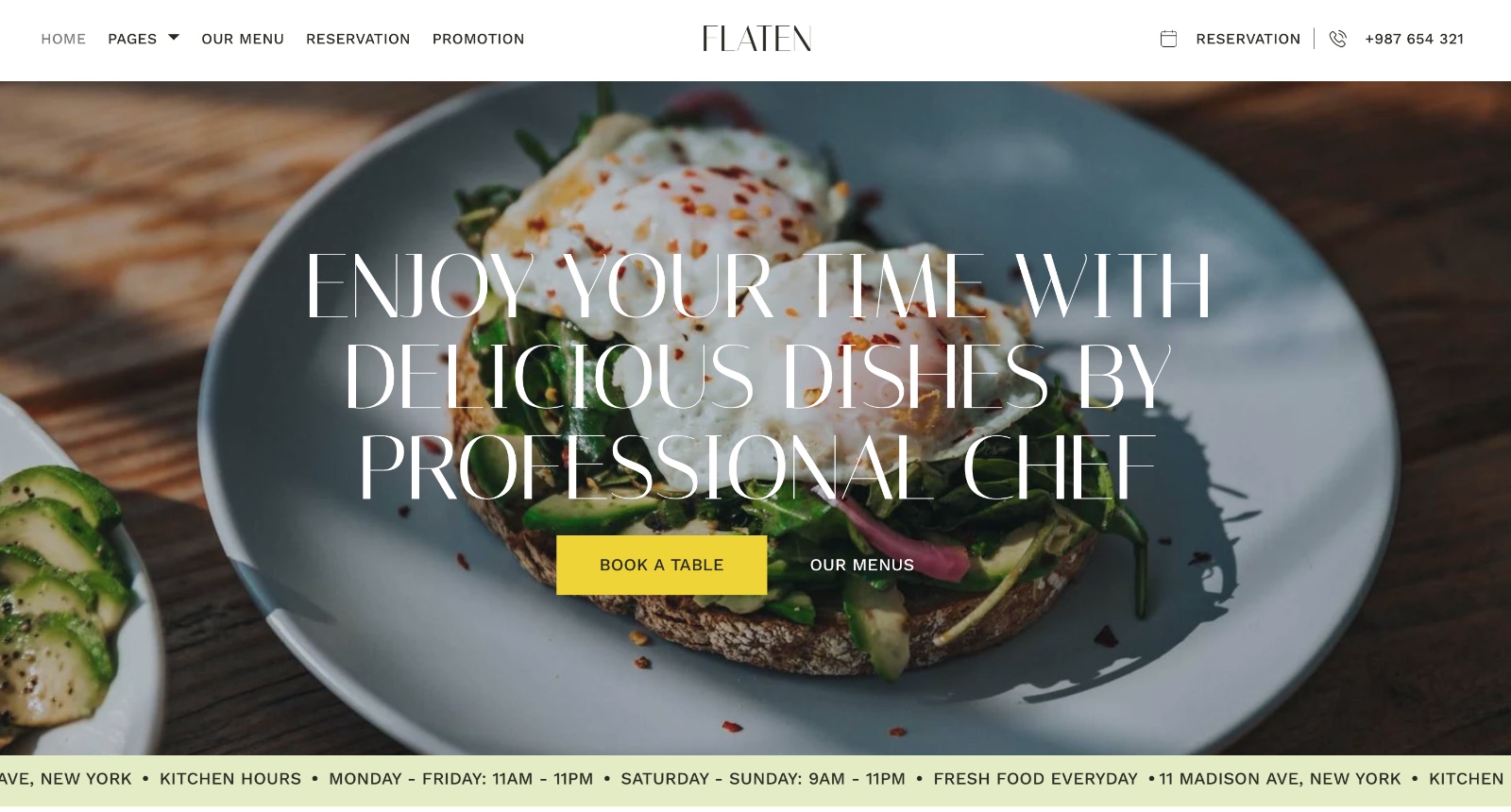
Task: Click the calendar icon beside Reservation
Action: point(1168,39)
